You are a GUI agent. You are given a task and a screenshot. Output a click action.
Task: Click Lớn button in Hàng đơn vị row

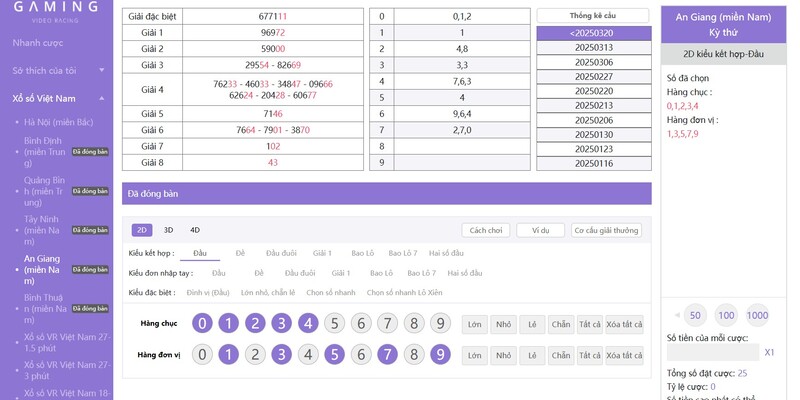click(474, 356)
